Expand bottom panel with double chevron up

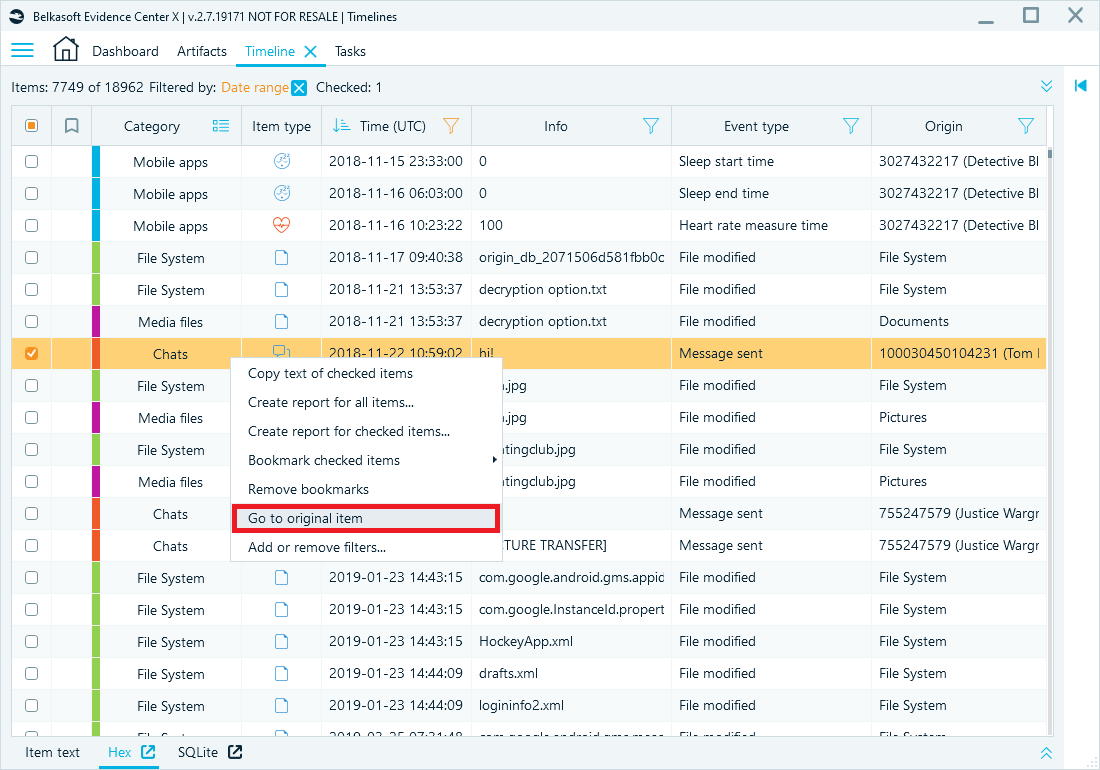(x=1046, y=752)
